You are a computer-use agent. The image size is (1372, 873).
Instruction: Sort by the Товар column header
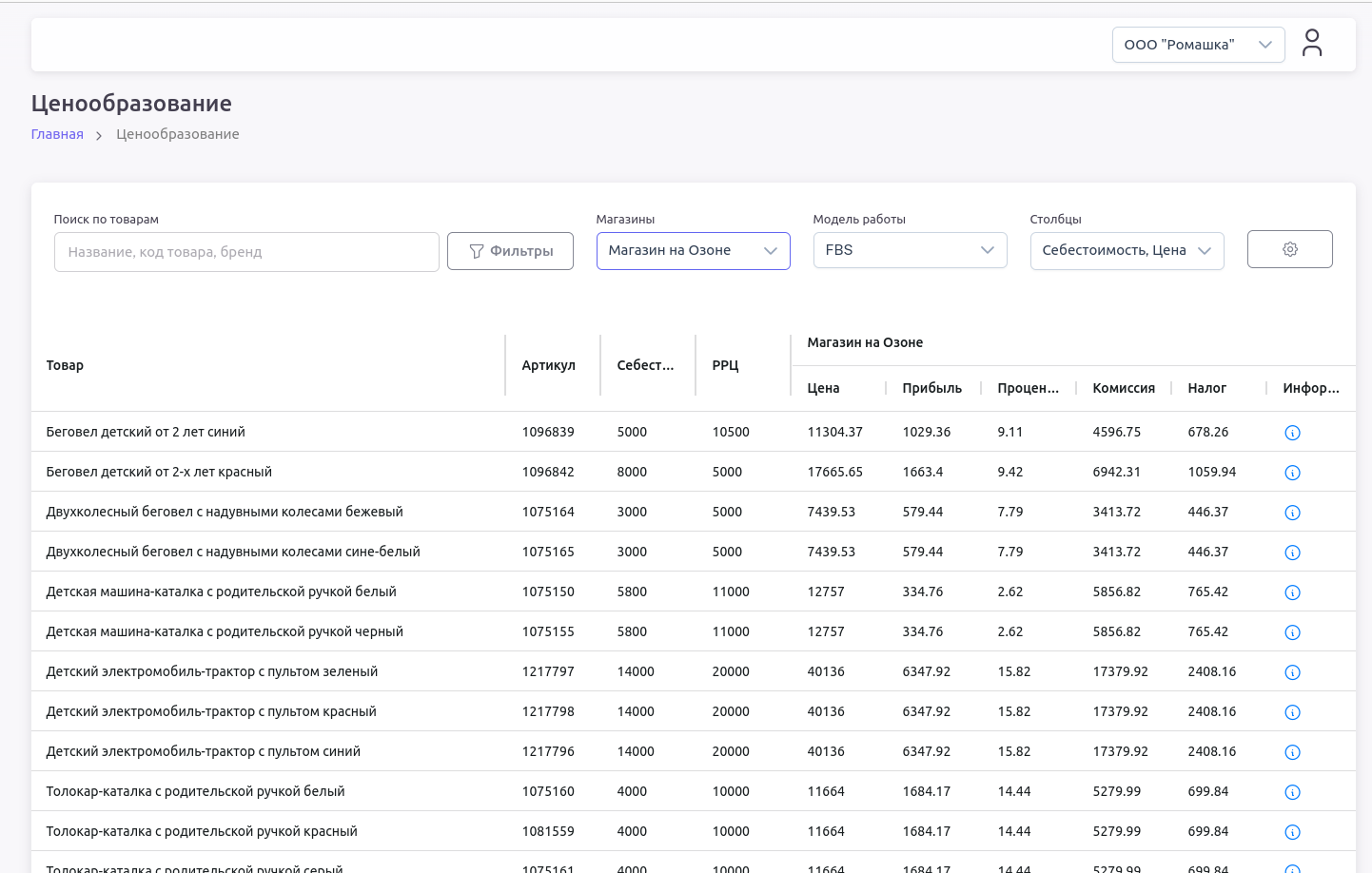coord(65,365)
